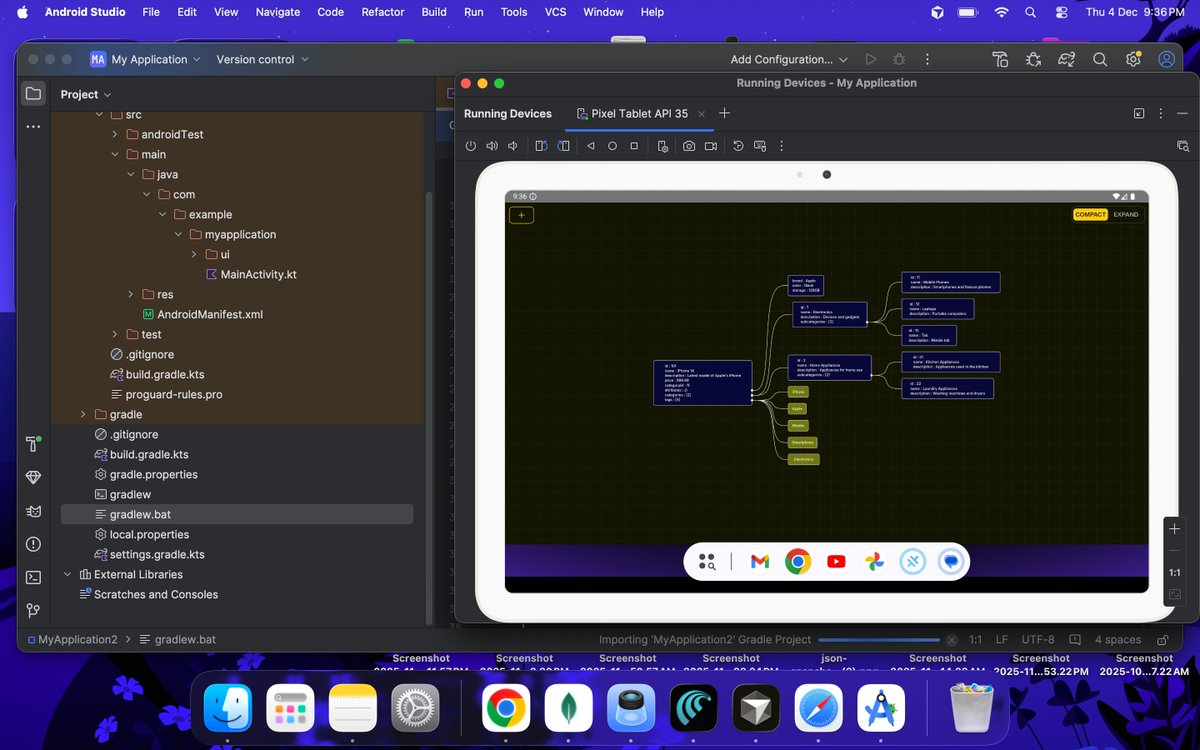Open Search Everywhere magnifier in Android Studio toolbar
This screenshot has height=750, width=1200.
click(x=1100, y=59)
